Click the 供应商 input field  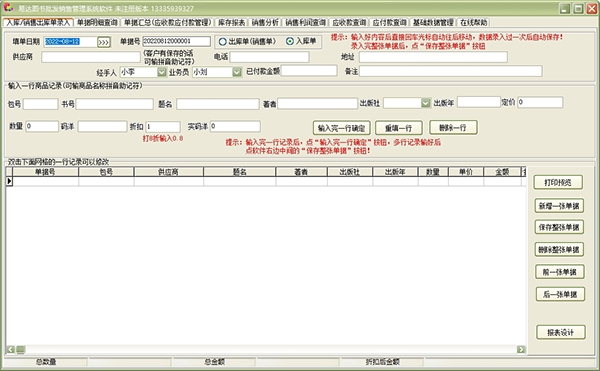point(91,57)
